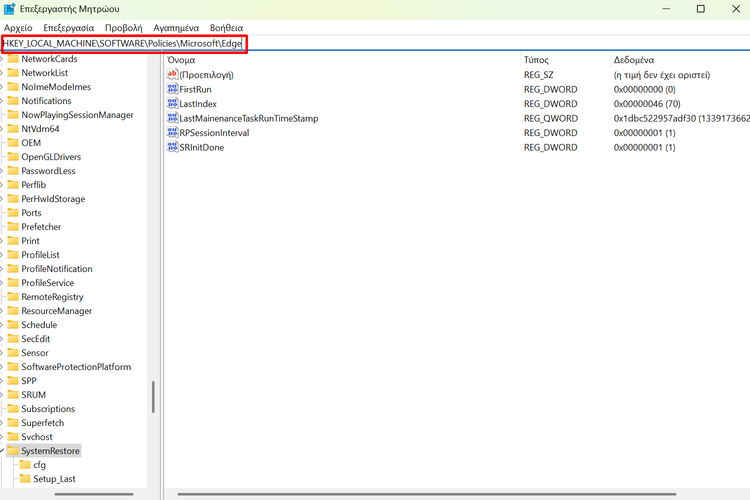Screen dimensions: 750x500
Task: Select the Setup_Last subfolder icon
Action: (25, 478)
